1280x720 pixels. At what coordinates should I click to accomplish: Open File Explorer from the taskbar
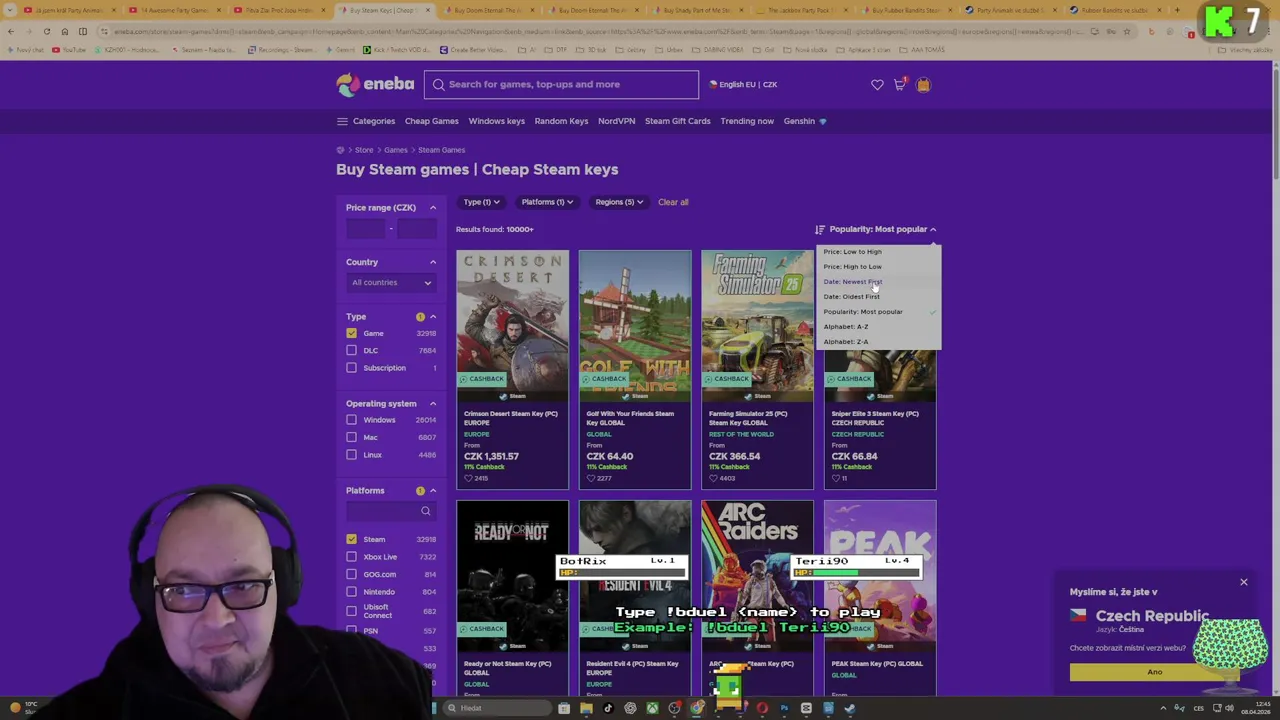[x=586, y=708]
